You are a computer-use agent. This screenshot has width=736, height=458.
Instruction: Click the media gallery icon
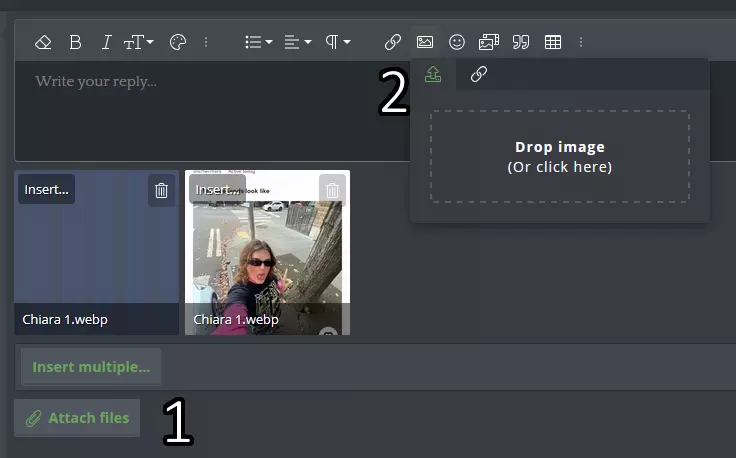[x=489, y=42]
